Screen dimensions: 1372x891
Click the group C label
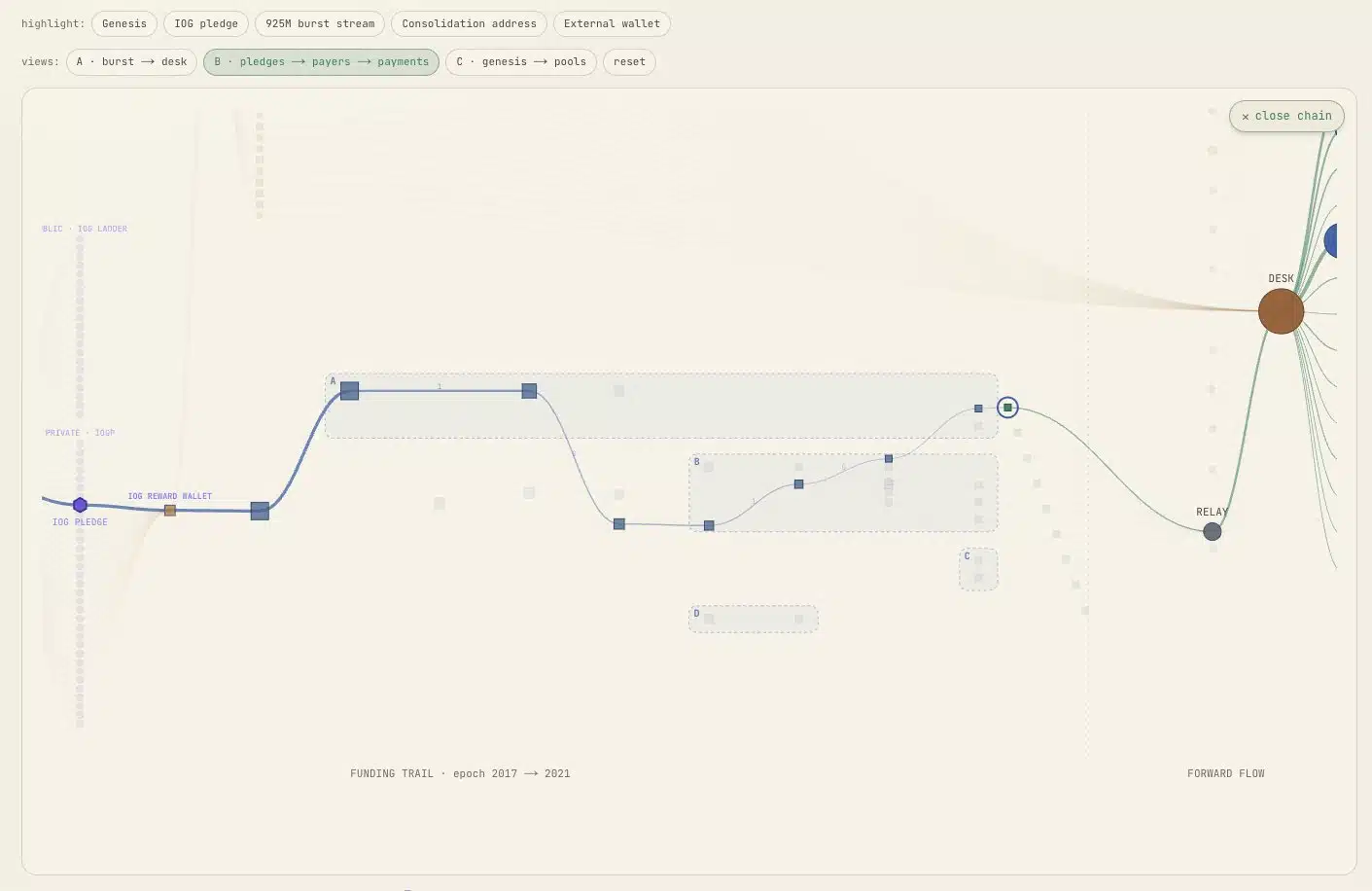967,555
